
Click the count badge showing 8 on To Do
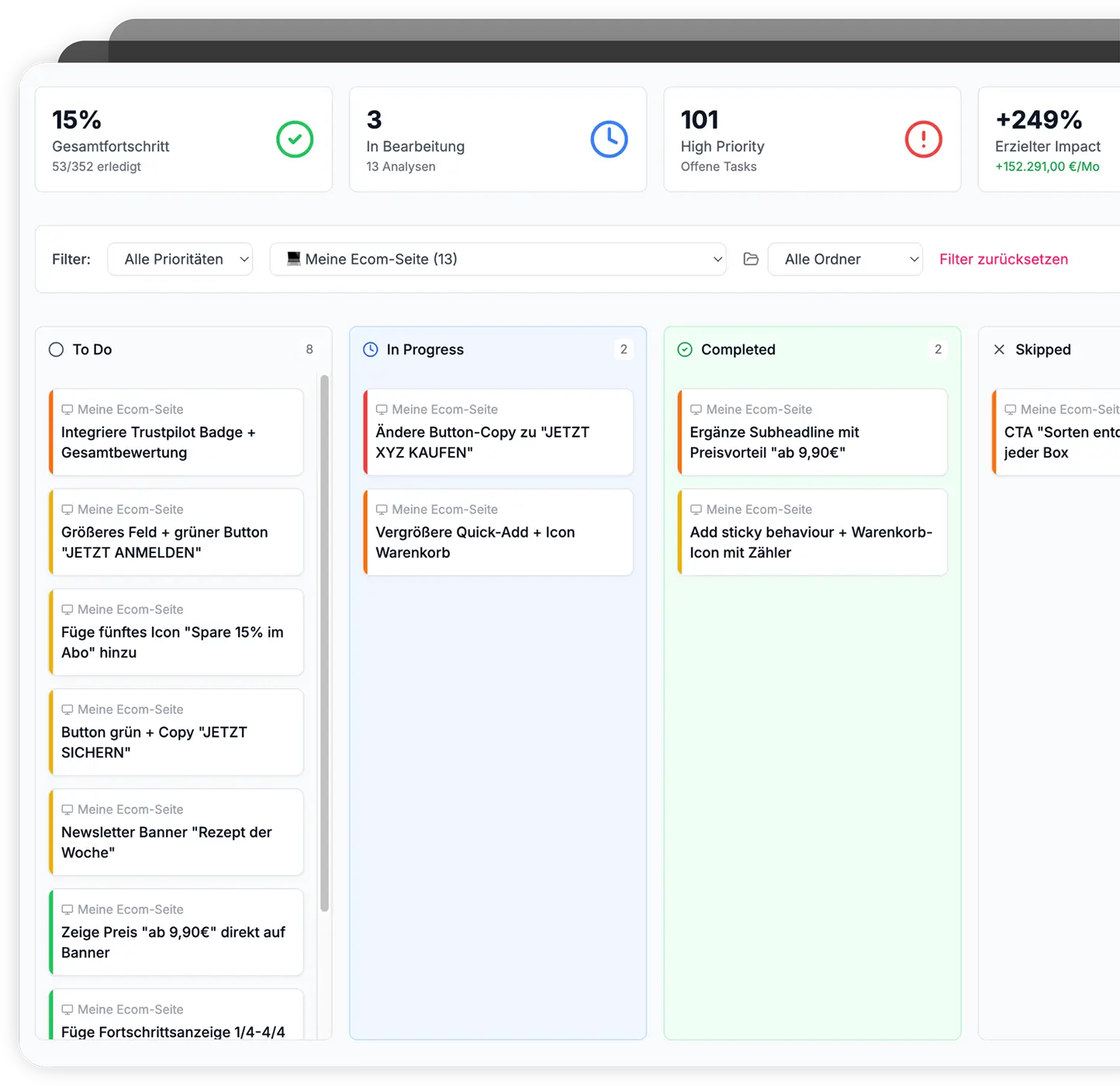click(309, 349)
